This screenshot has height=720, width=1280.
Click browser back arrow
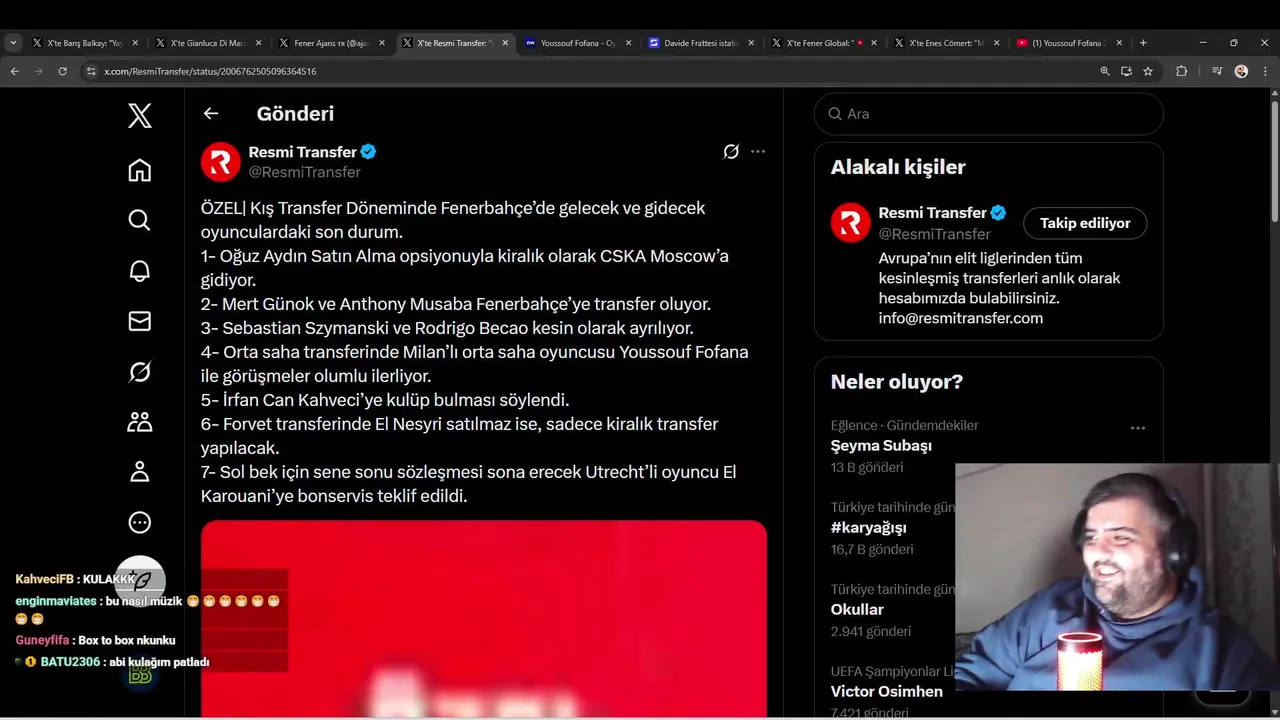pyautogui.click(x=15, y=71)
